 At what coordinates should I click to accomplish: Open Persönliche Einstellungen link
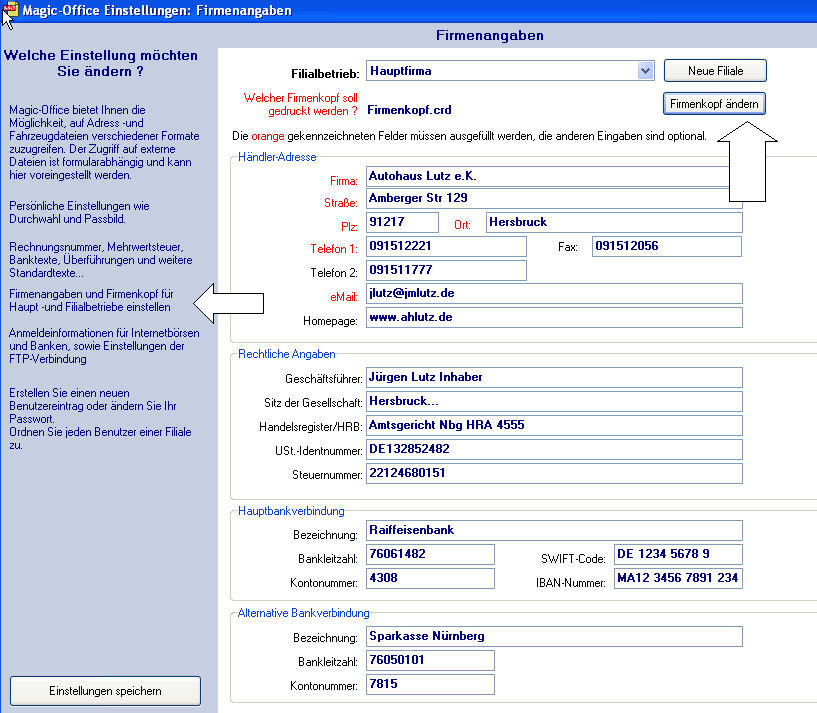tap(79, 212)
